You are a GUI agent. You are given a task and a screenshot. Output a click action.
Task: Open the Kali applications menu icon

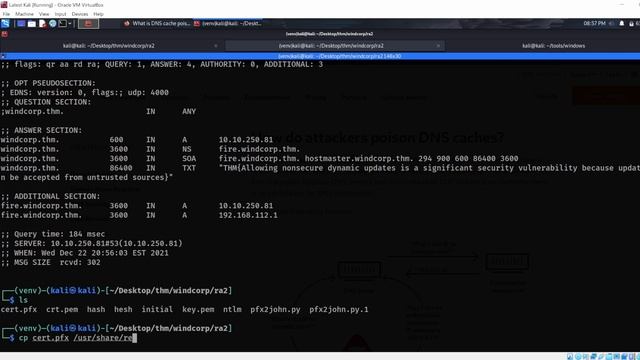coord(5,24)
